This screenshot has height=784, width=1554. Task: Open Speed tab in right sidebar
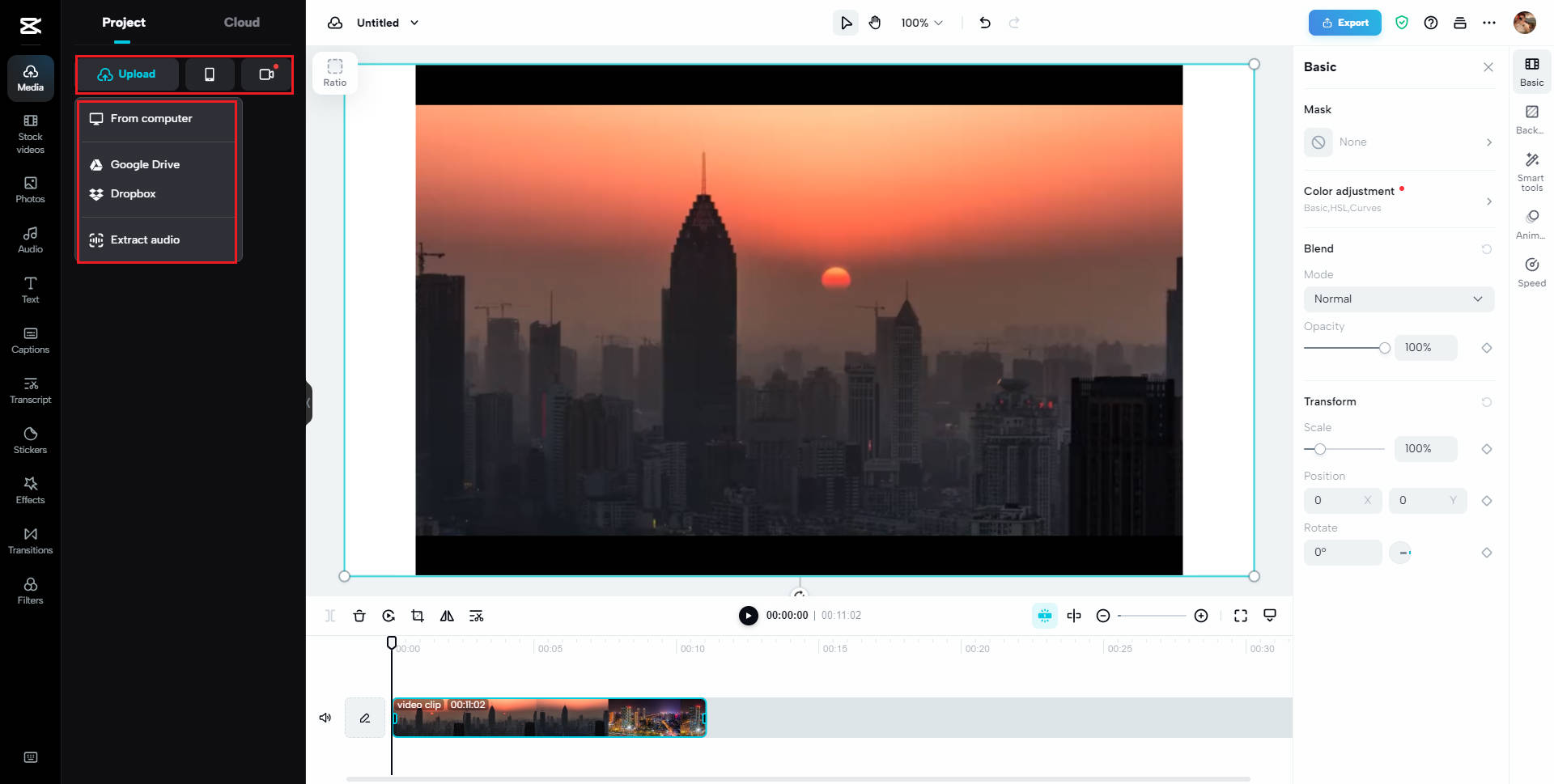click(1531, 273)
